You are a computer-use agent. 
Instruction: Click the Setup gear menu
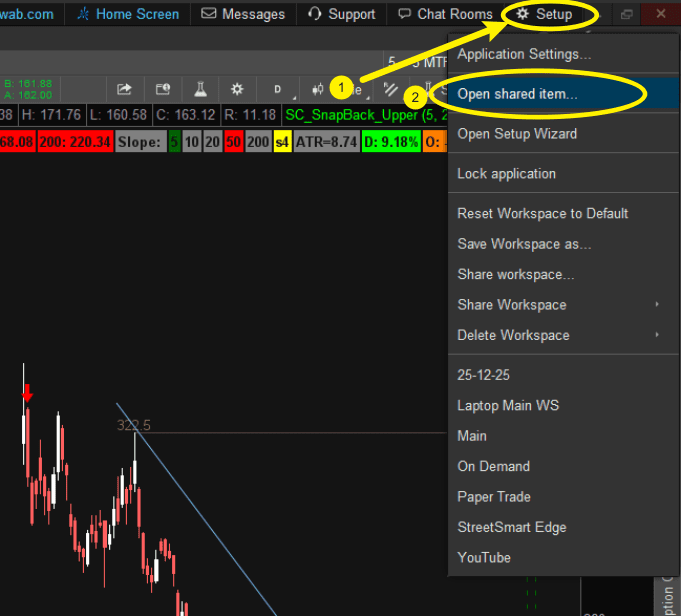tap(544, 14)
